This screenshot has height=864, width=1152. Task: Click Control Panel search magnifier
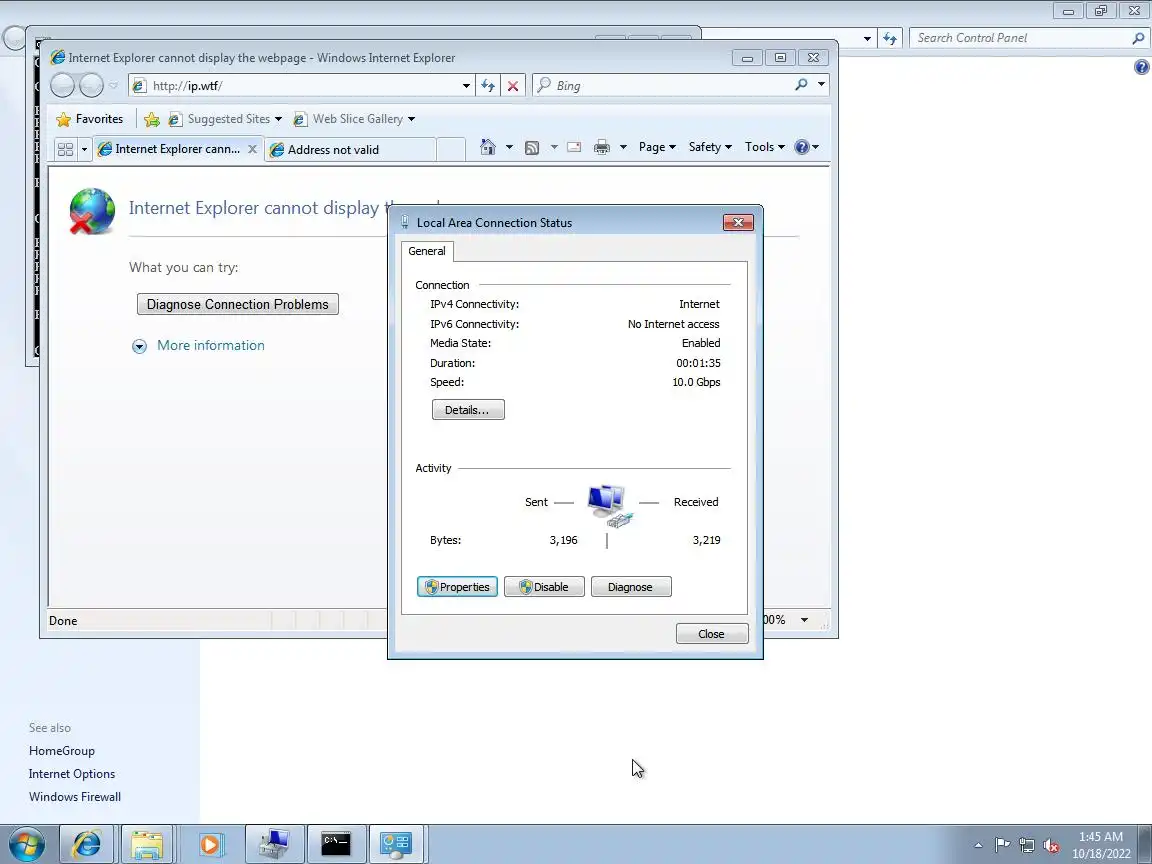click(1138, 38)
